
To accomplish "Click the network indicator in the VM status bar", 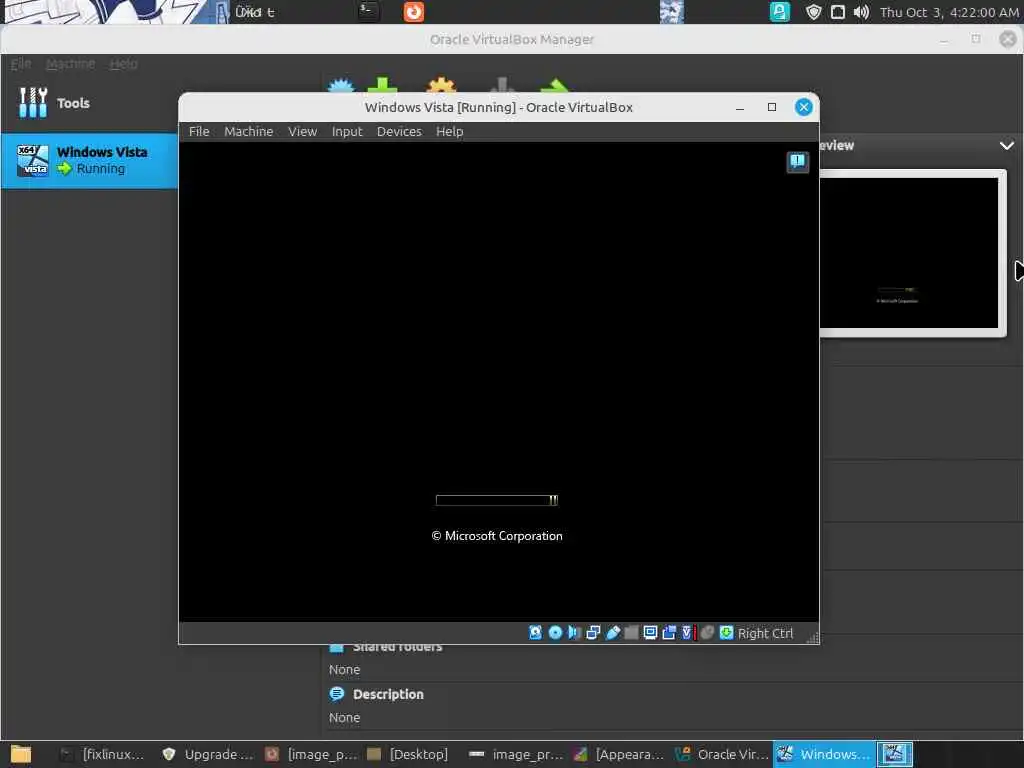I will (x=593, y=633).
